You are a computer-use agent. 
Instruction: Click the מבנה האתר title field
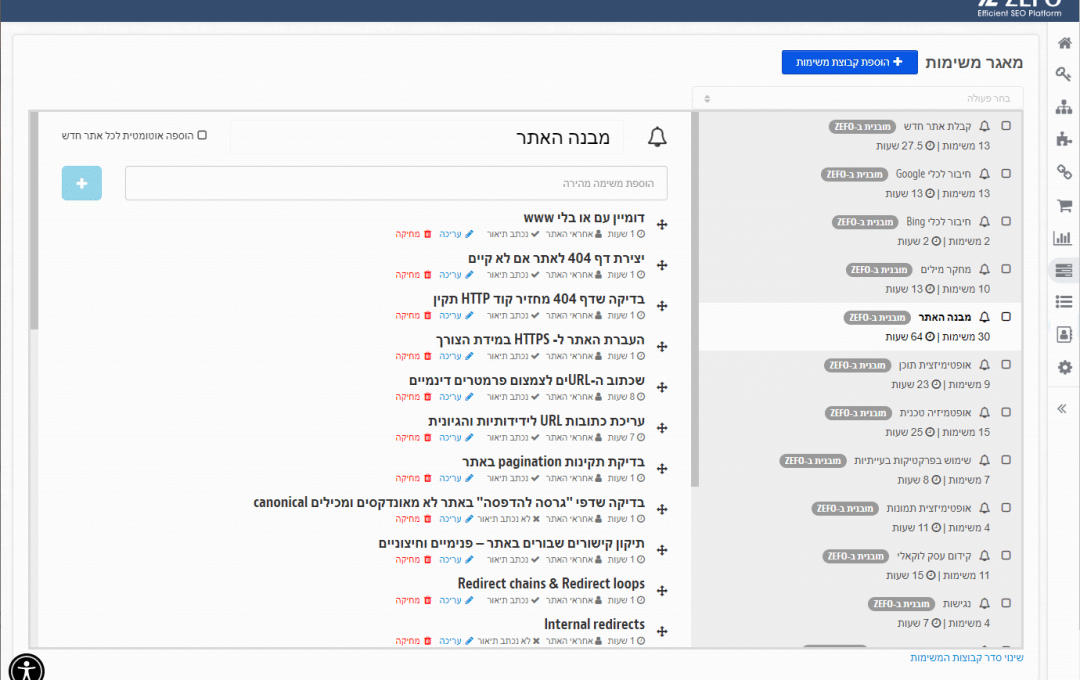point(427,137)
